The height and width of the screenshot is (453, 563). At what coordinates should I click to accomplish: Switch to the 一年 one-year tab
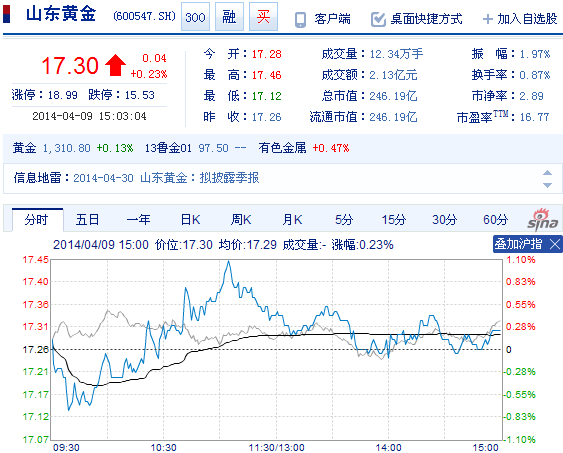click(x=138, y=220)
